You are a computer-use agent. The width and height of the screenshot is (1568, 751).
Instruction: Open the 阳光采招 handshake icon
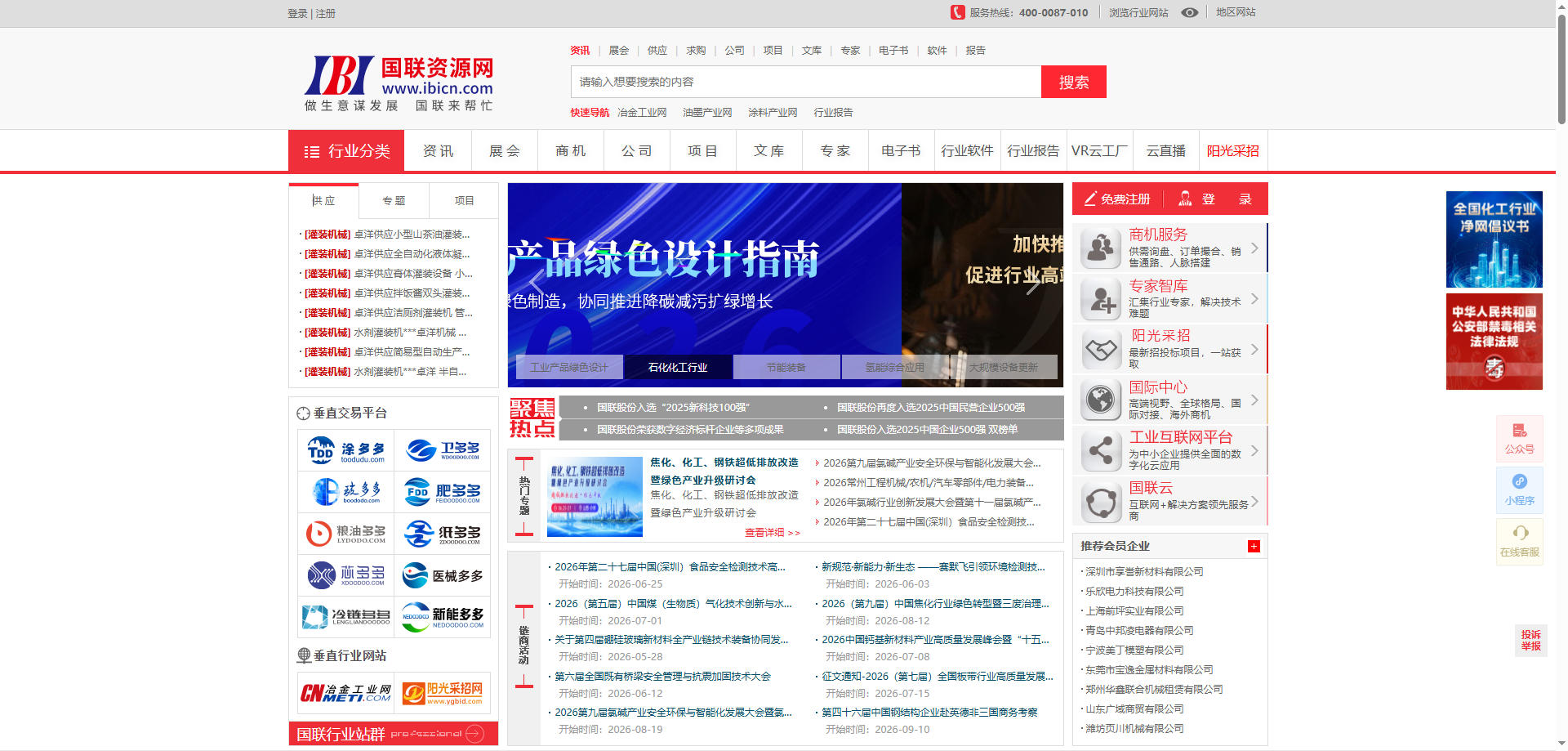1101,350
